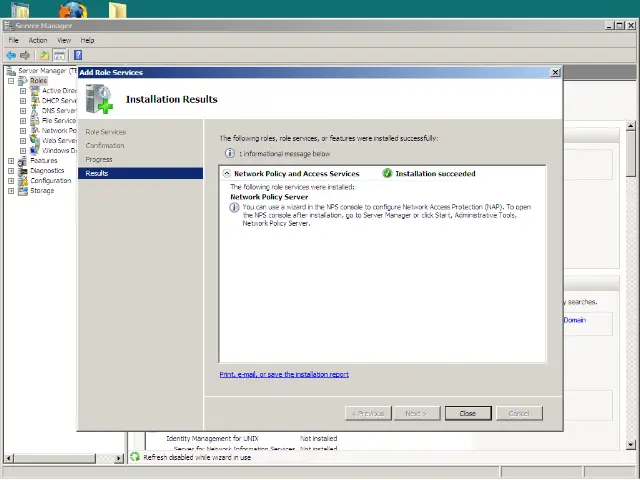640x480 pixels.
Task: Click the tree pane scroll right arrow
Action: point(119,458)
